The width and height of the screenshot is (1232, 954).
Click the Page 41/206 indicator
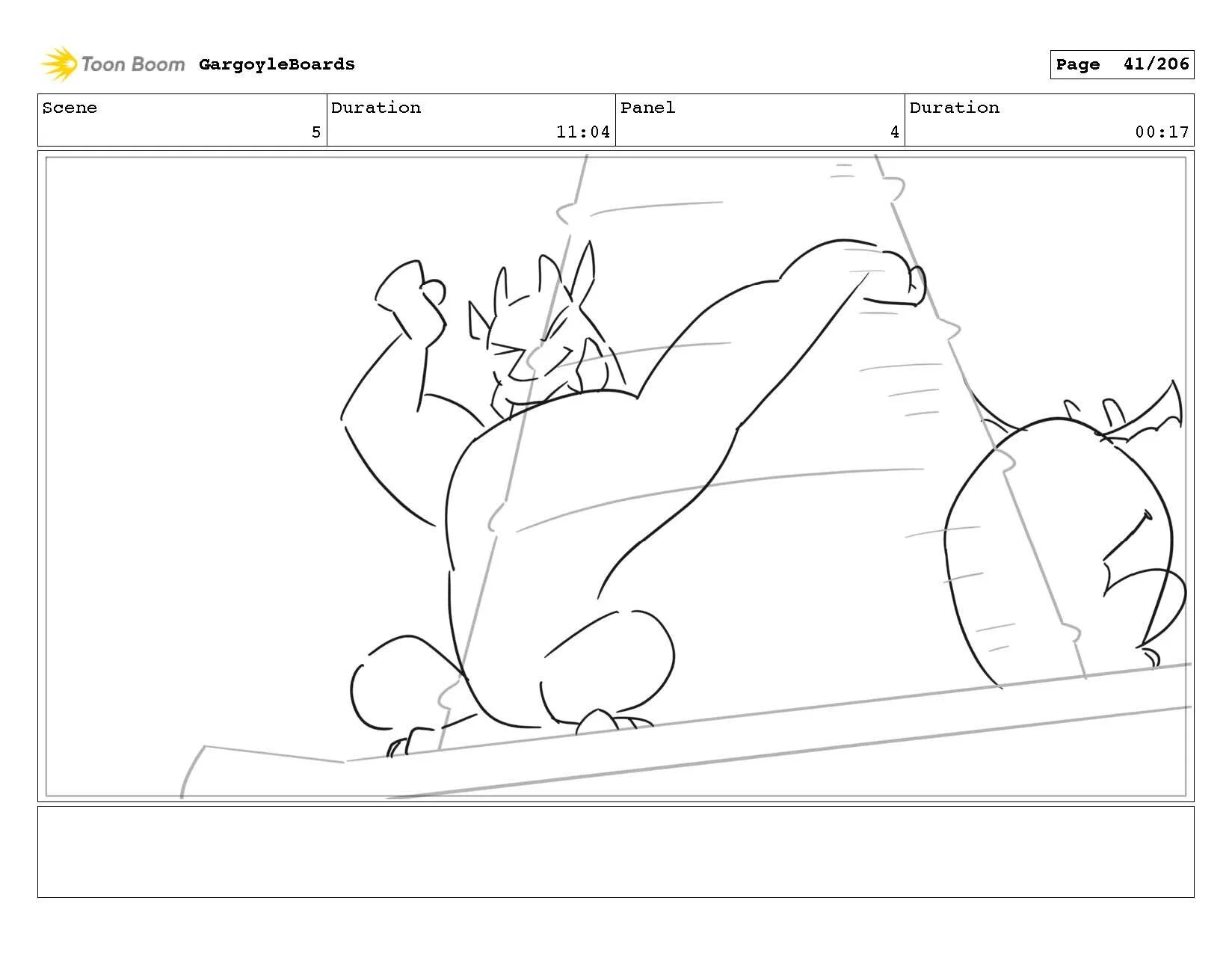tap(1121, 64)
